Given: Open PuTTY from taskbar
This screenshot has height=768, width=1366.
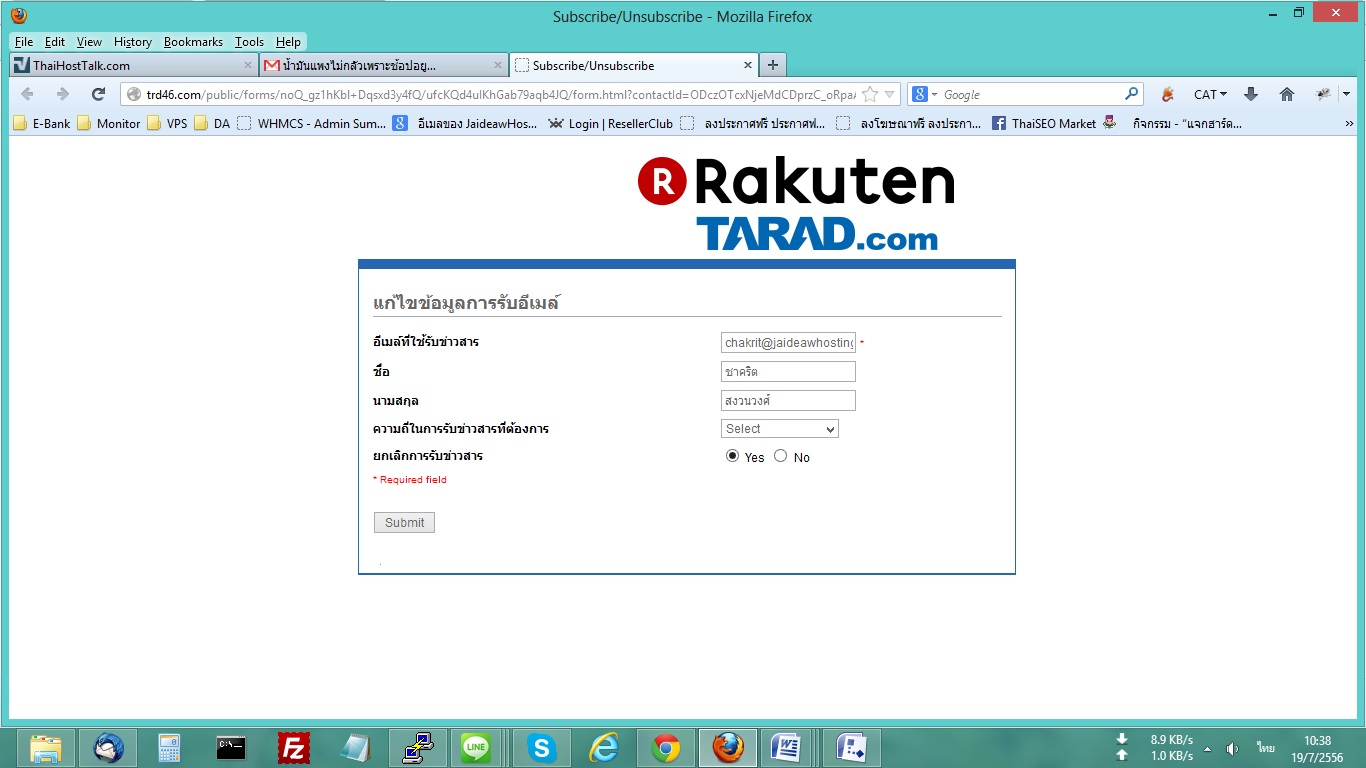Looking at the screenshot, I should 417,748.
